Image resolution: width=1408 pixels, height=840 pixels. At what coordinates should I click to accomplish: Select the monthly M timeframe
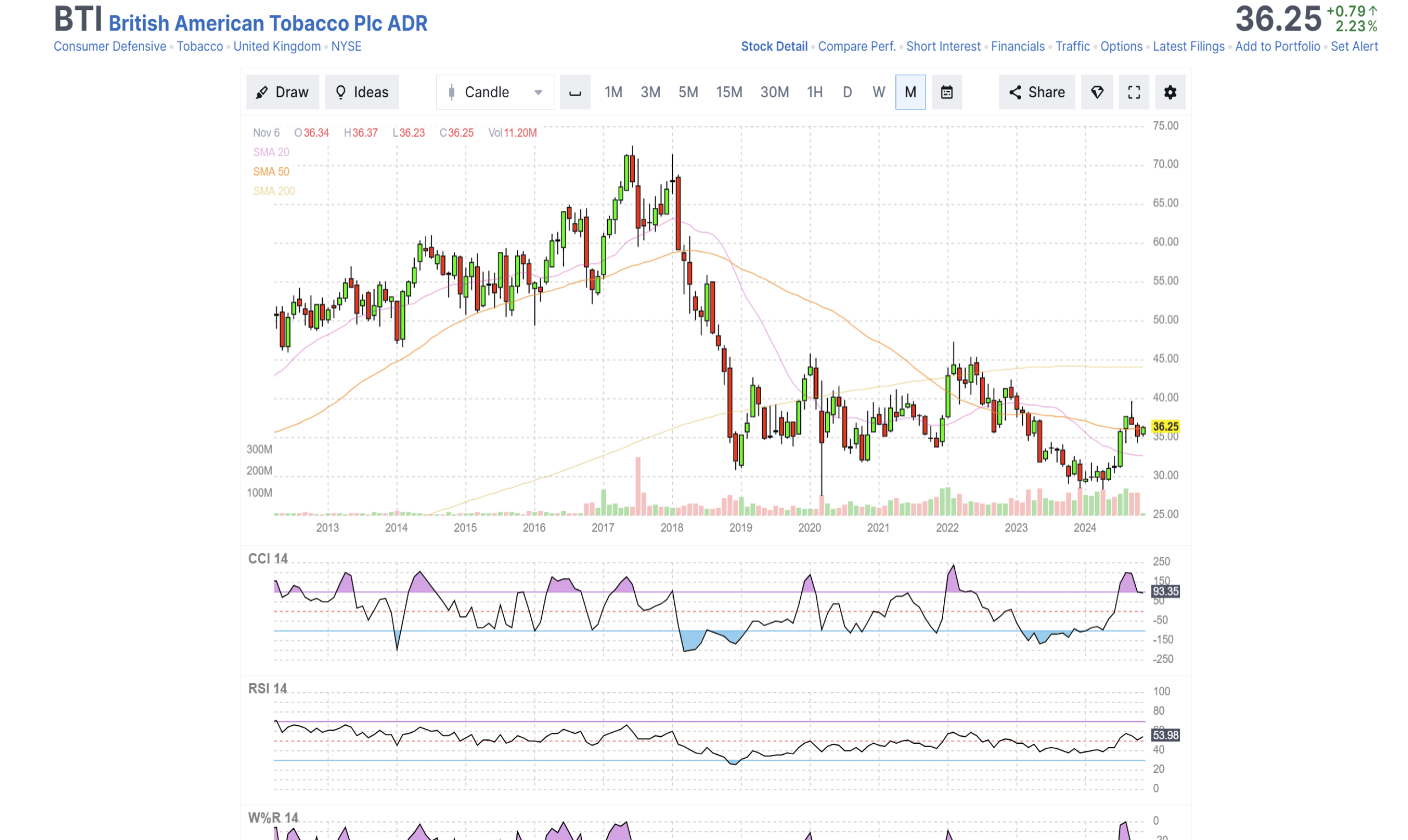click(910, 92)
